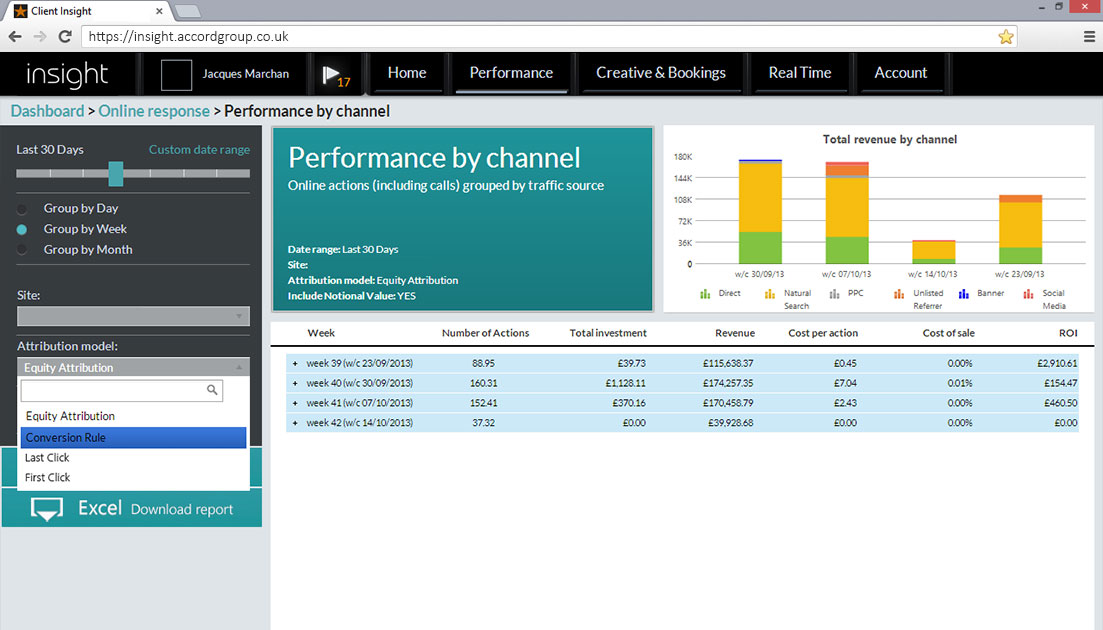Click the Jacques Marchan user name

(246, 74)
